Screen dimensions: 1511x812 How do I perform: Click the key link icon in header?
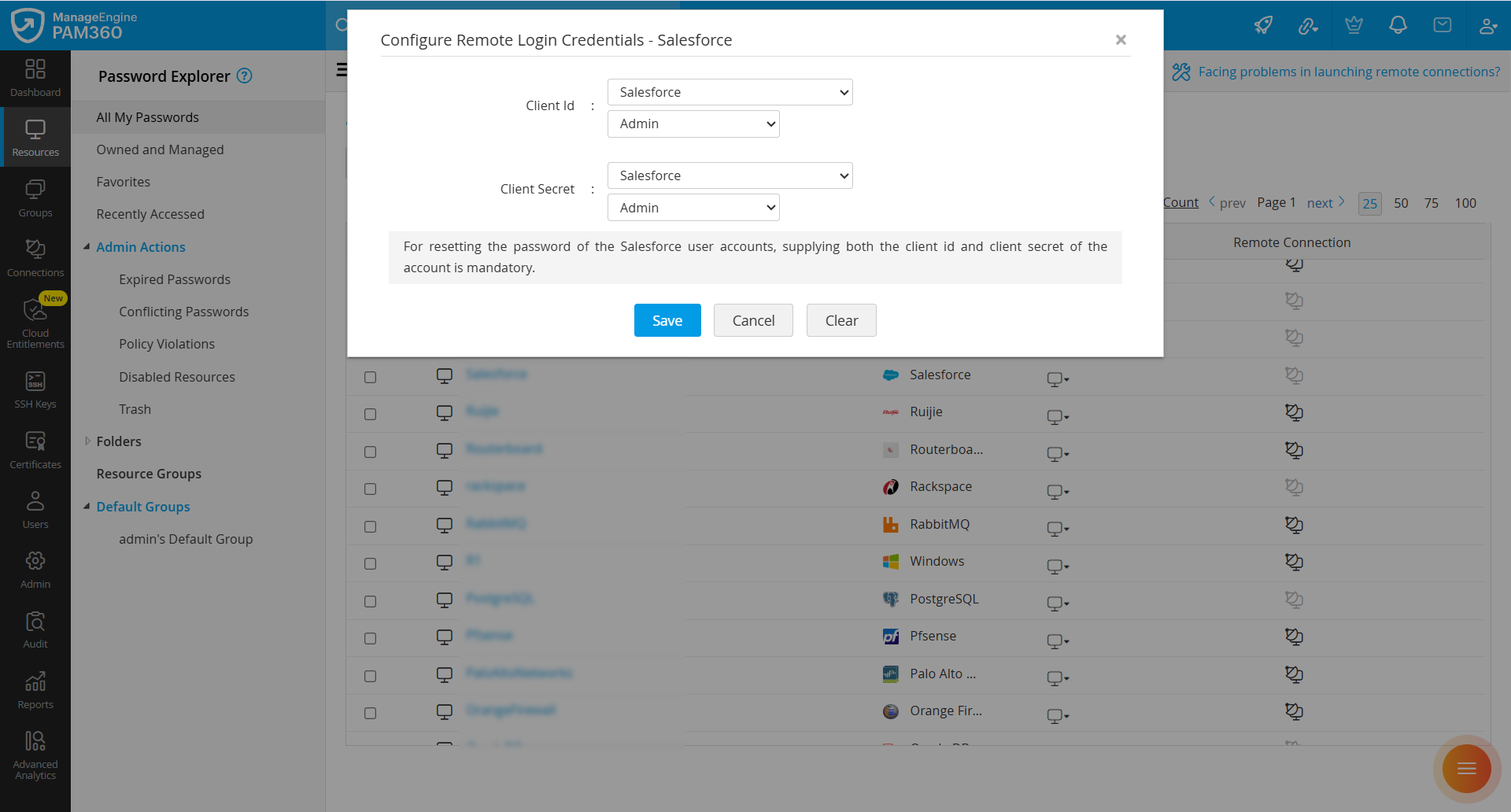pos(1308,26)
